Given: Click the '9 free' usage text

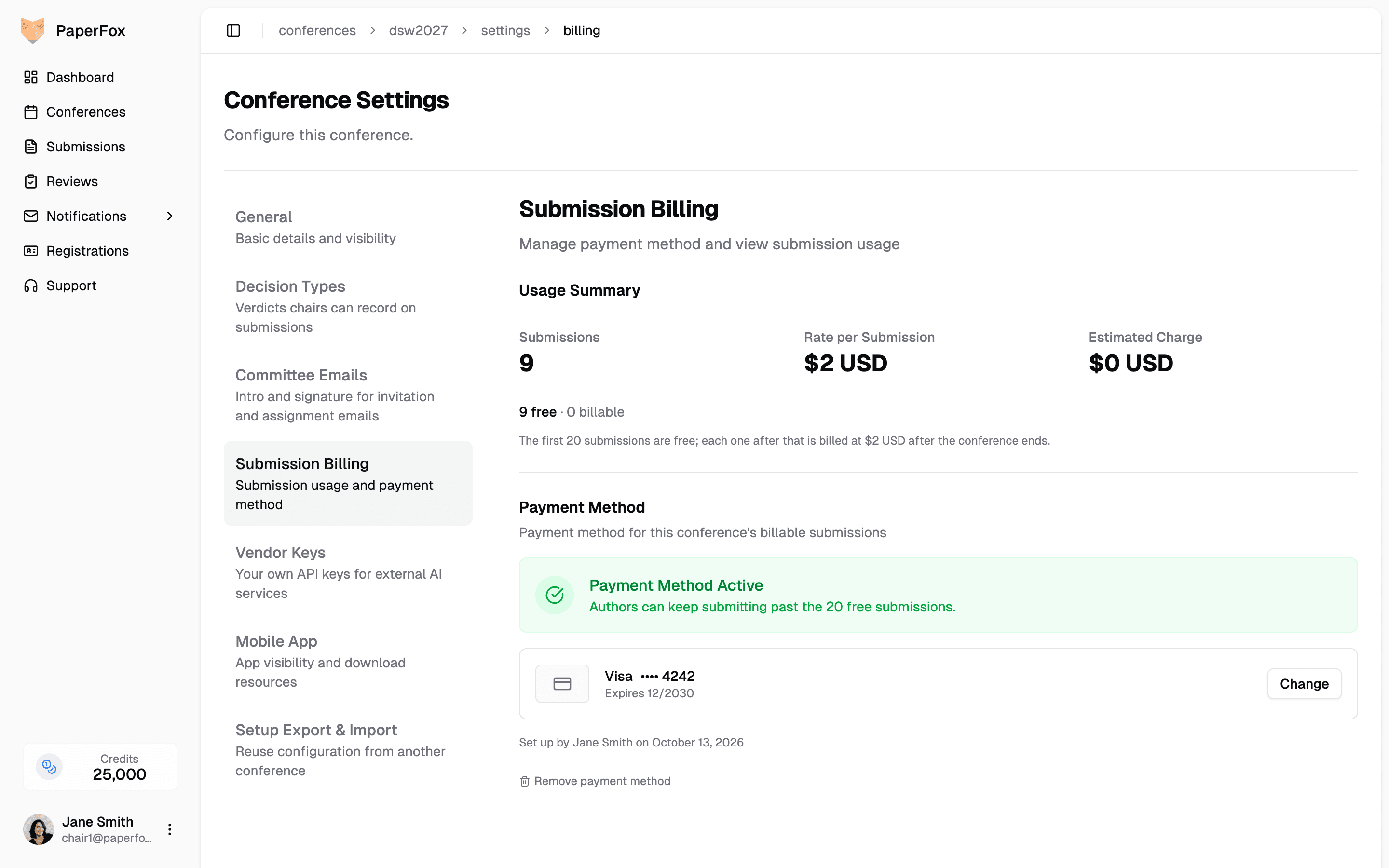Looking at the screenshot, I should [538, 412].
